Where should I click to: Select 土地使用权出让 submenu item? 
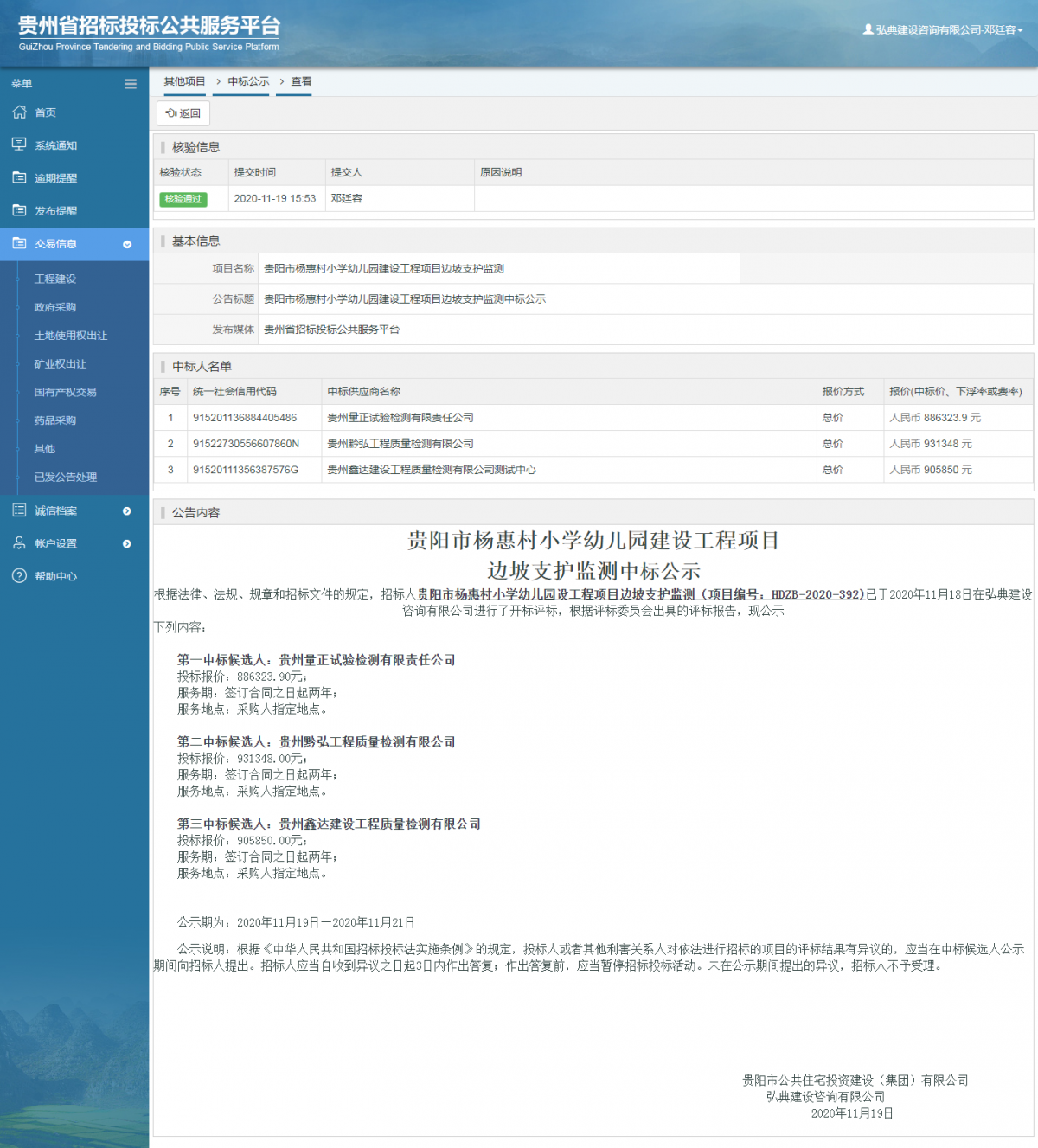(x=71, y=336)
